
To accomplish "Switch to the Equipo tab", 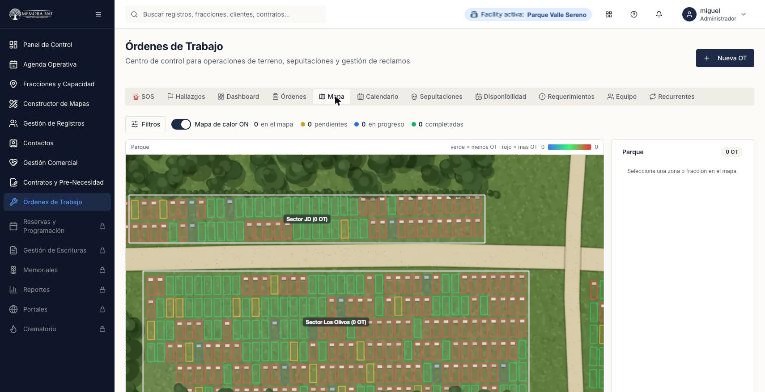I will (x=622, y=97).
